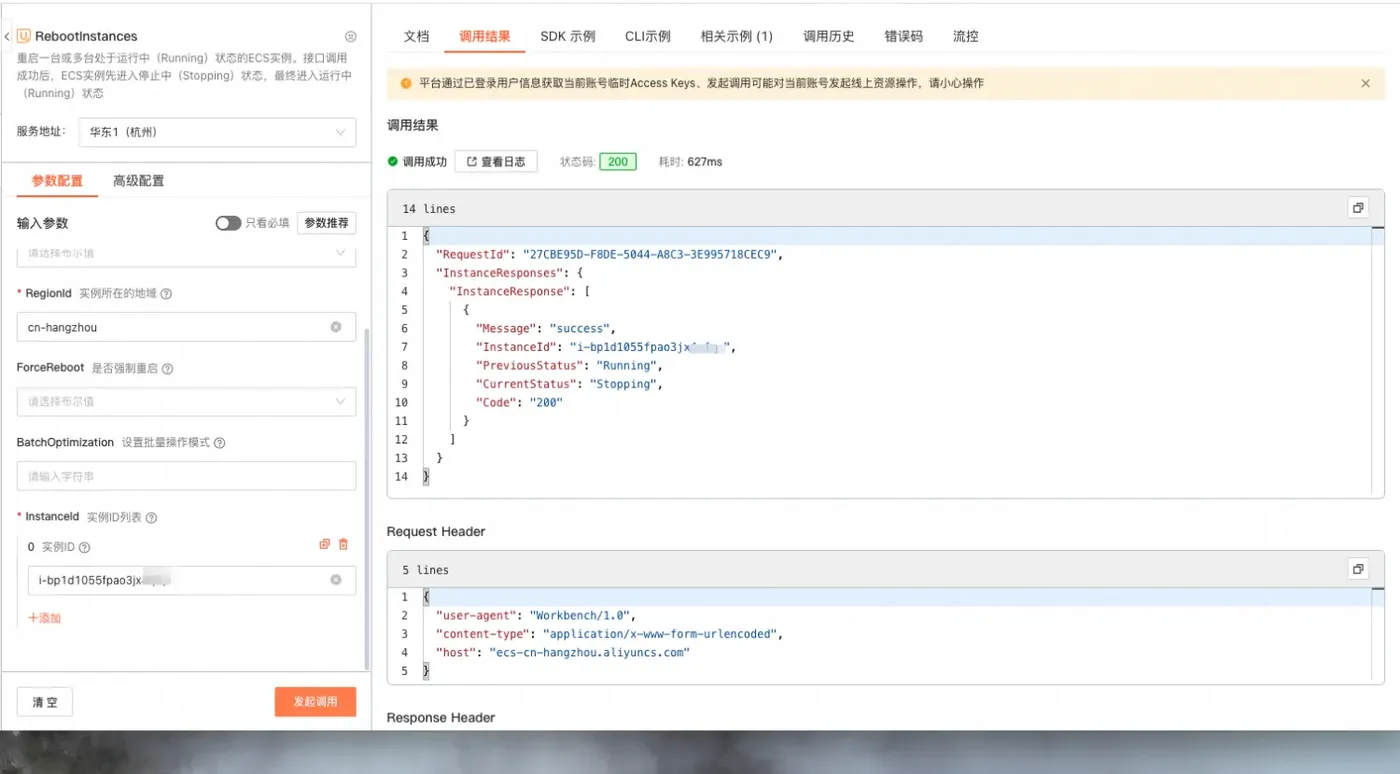The image size is (1400, 774).
Task: Click the orange RebootInstances API icon
Action: (24, 36)
